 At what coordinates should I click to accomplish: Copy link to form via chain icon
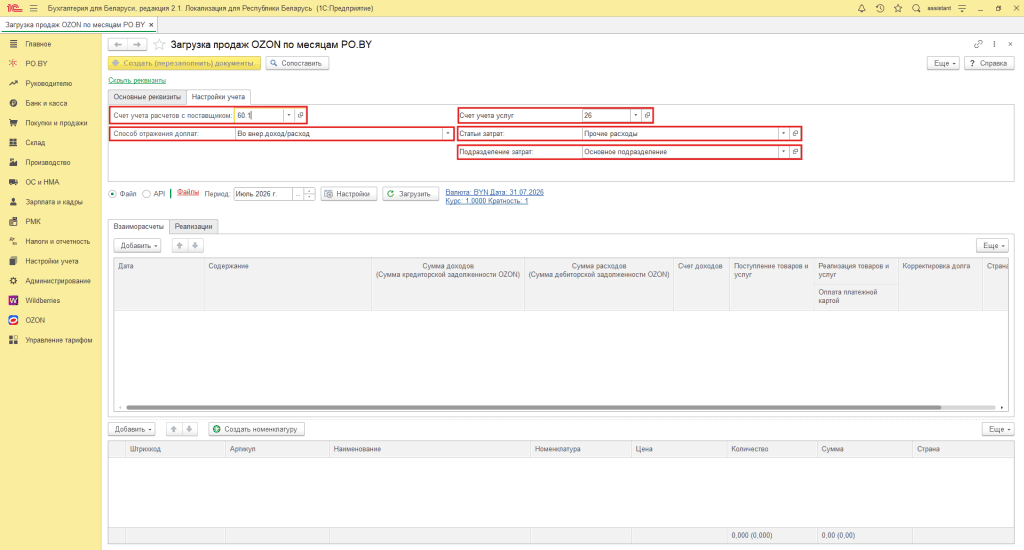coord(978,44)
